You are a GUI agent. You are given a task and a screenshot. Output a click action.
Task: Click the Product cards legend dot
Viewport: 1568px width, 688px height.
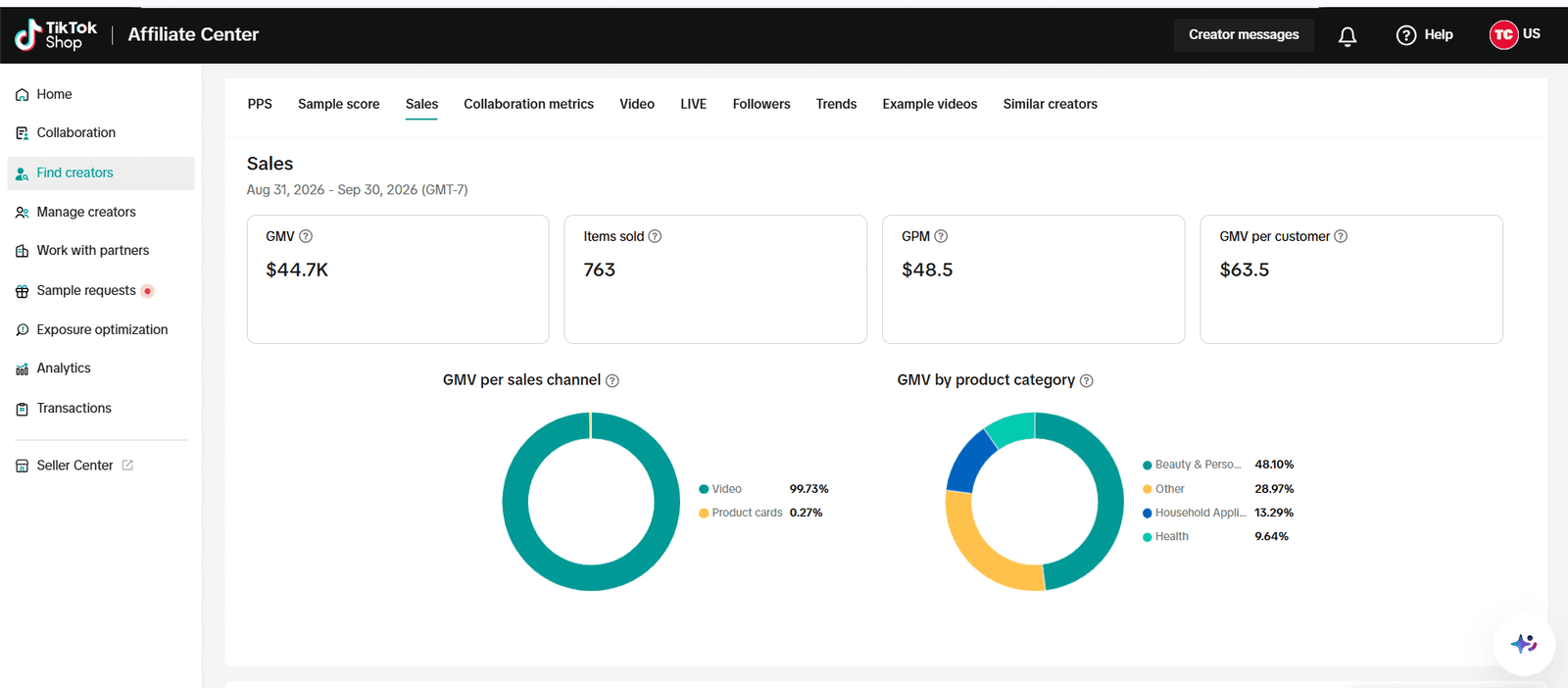pos(704,513)
